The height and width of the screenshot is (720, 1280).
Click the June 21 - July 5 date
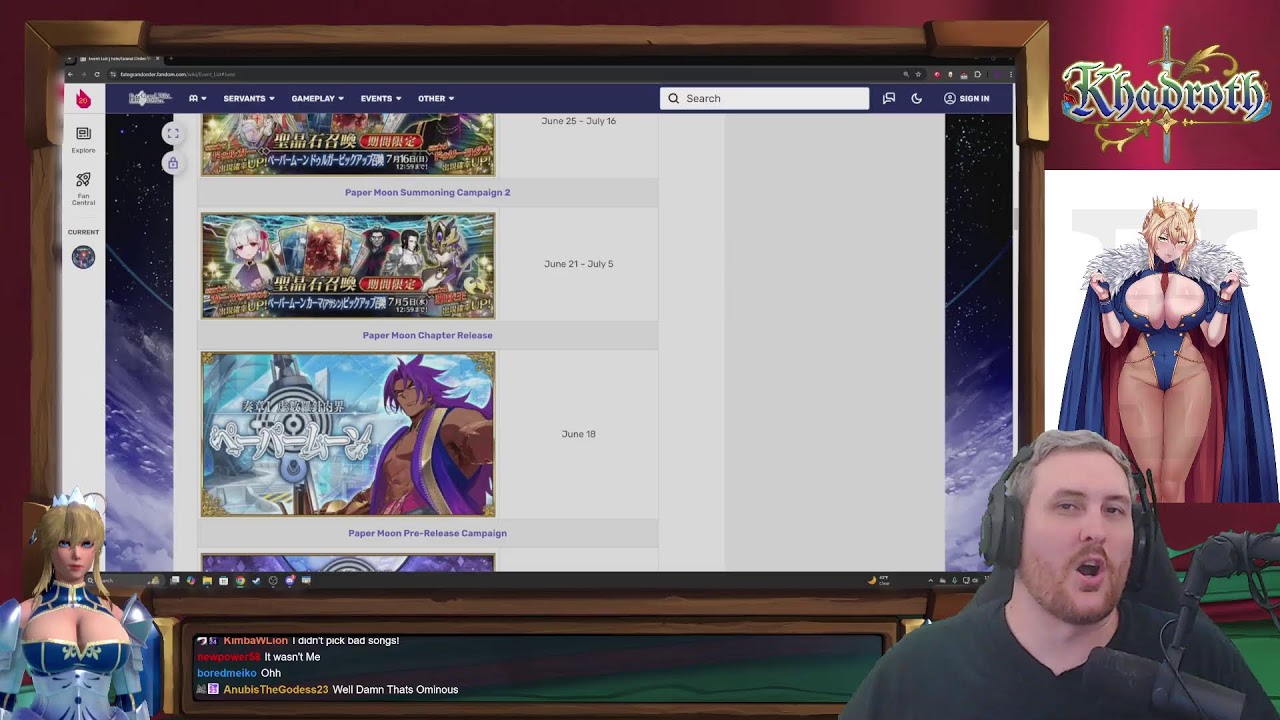pyautogui.click(x=578, y=264)
